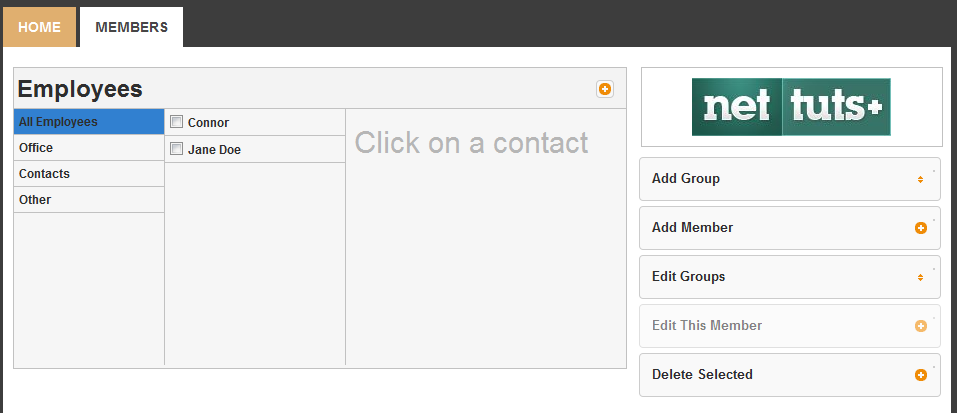Click the plus icon on Delete Selected
This screenshot has height=413, width=957.
click(920, 375)
